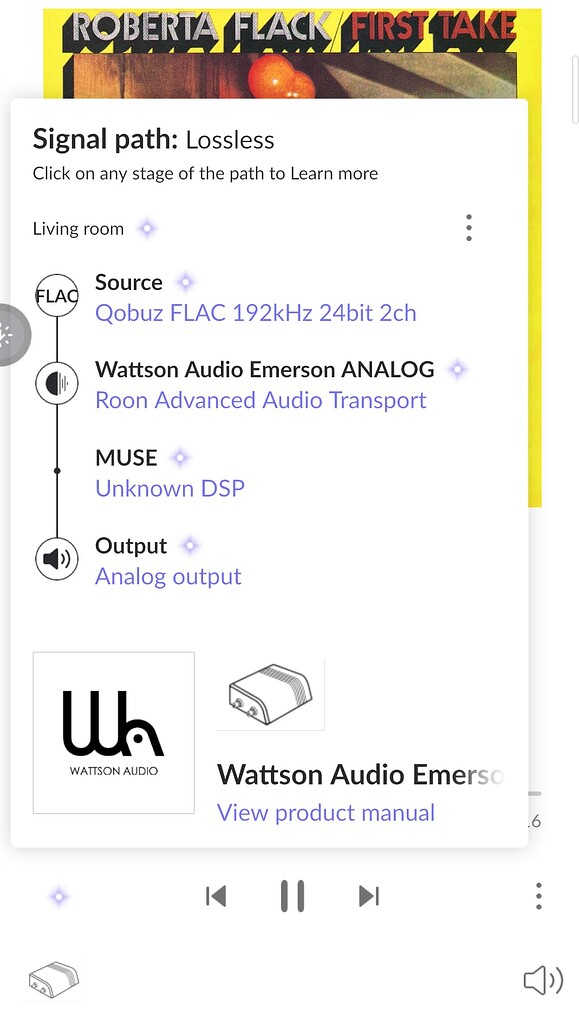The height and width of the screenshot is (1024, 579).
Task: Click the Emerson device drawing near product manual
Action: click(271, 692)
